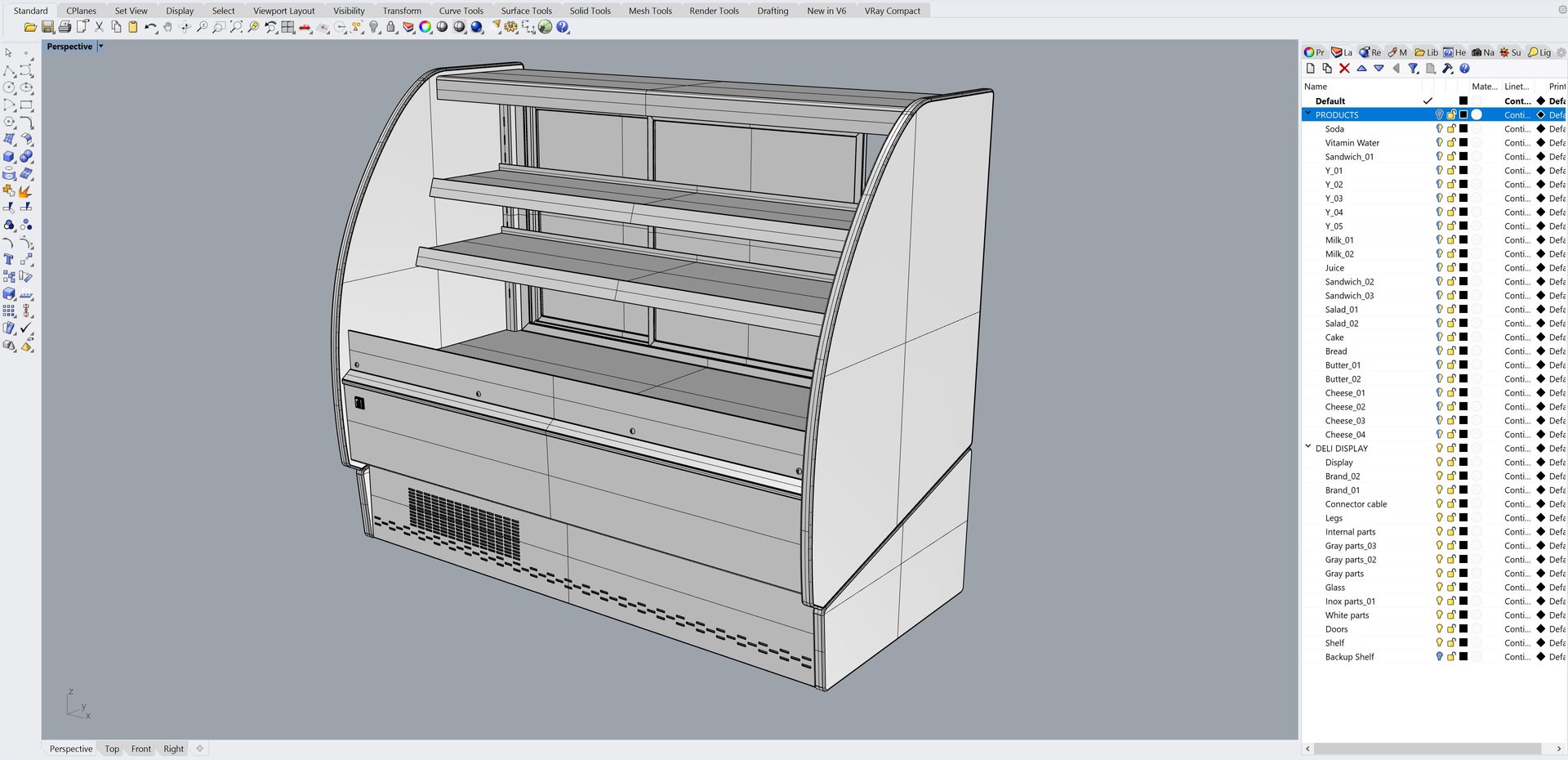Image resolution: width=1568 pixels, height=760 pixels.
Task: Toggle the lock icon of Display layer
Action: (1451, 462)
